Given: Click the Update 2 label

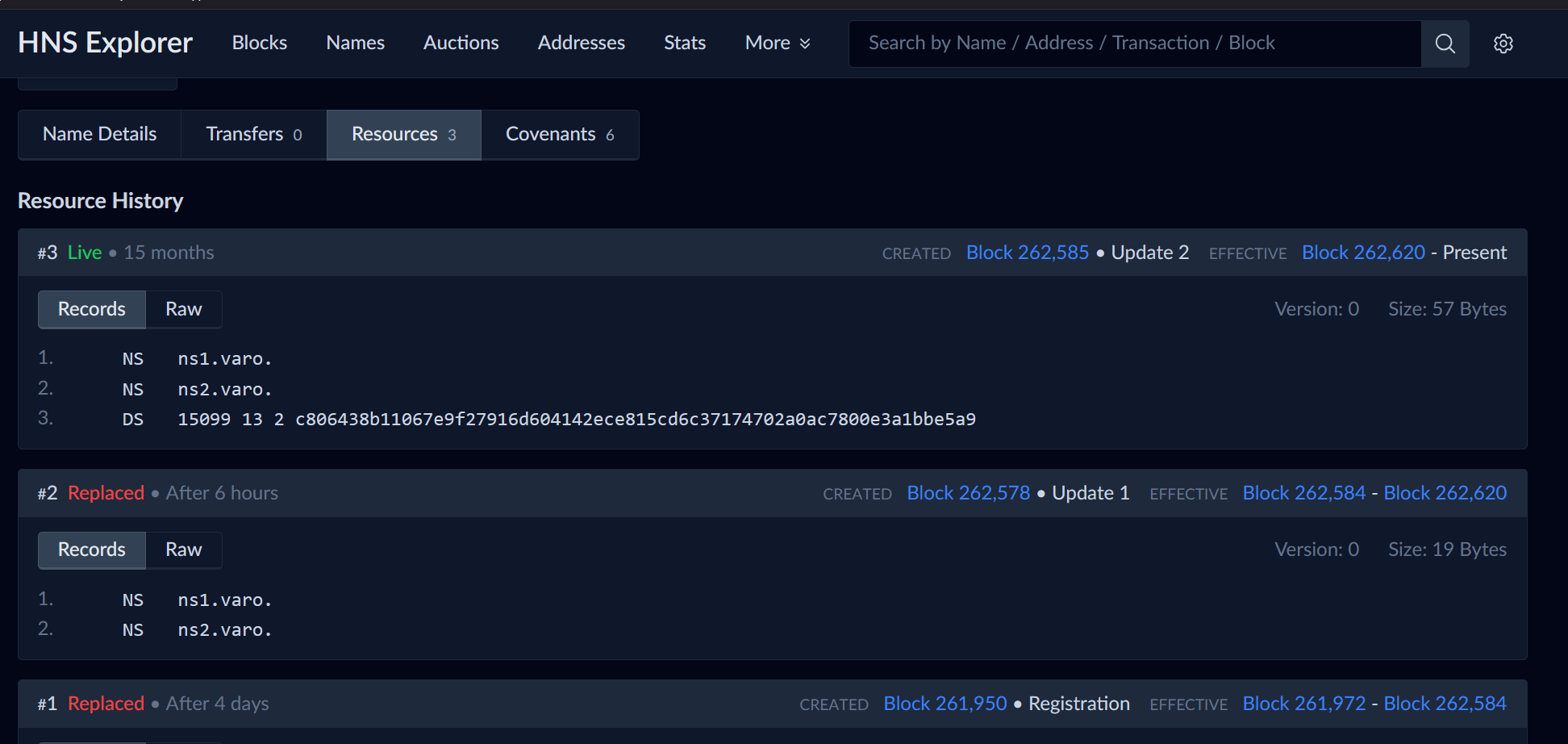Looking at the screenshot, I should pyautogui.click(x=1150, y=253).
